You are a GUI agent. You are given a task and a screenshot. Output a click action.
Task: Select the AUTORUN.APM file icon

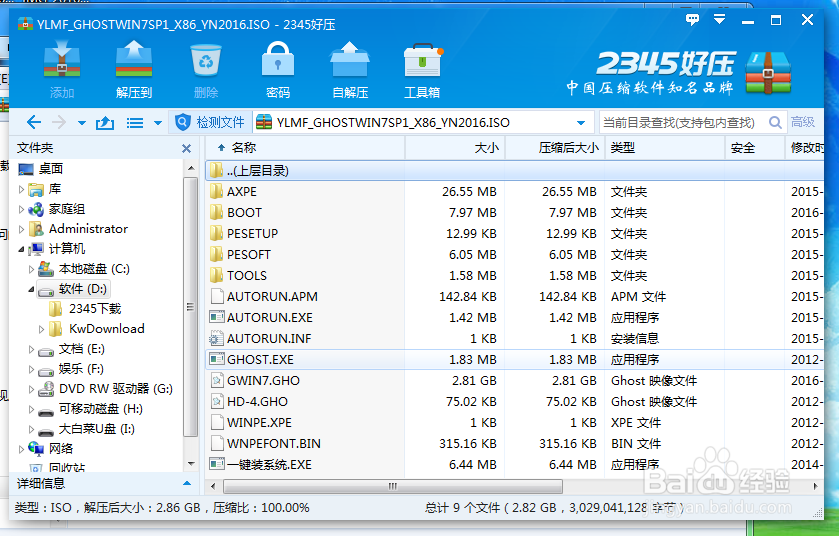click(217, 296)
